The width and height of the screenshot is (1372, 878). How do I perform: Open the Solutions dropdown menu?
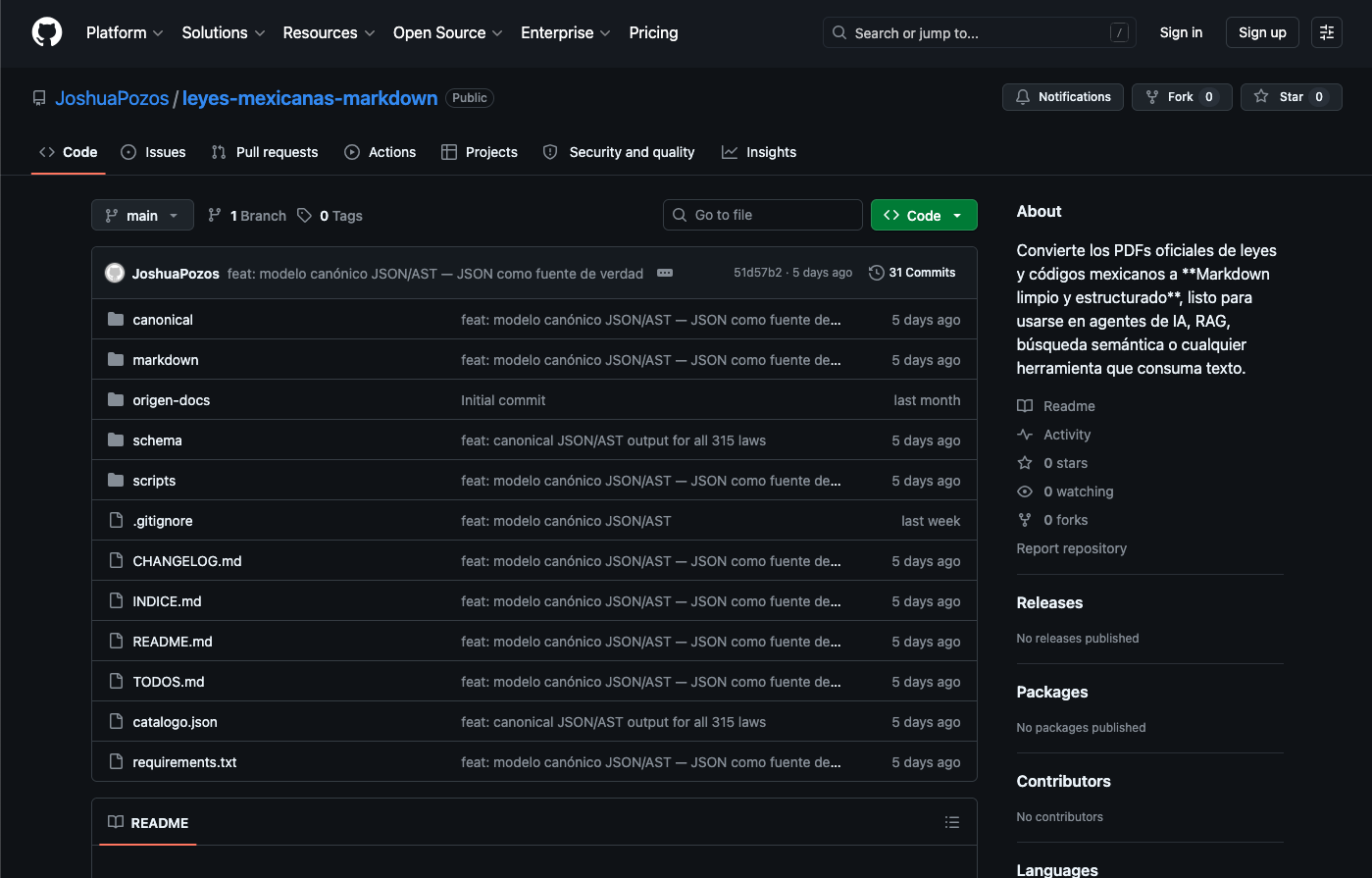224,32
